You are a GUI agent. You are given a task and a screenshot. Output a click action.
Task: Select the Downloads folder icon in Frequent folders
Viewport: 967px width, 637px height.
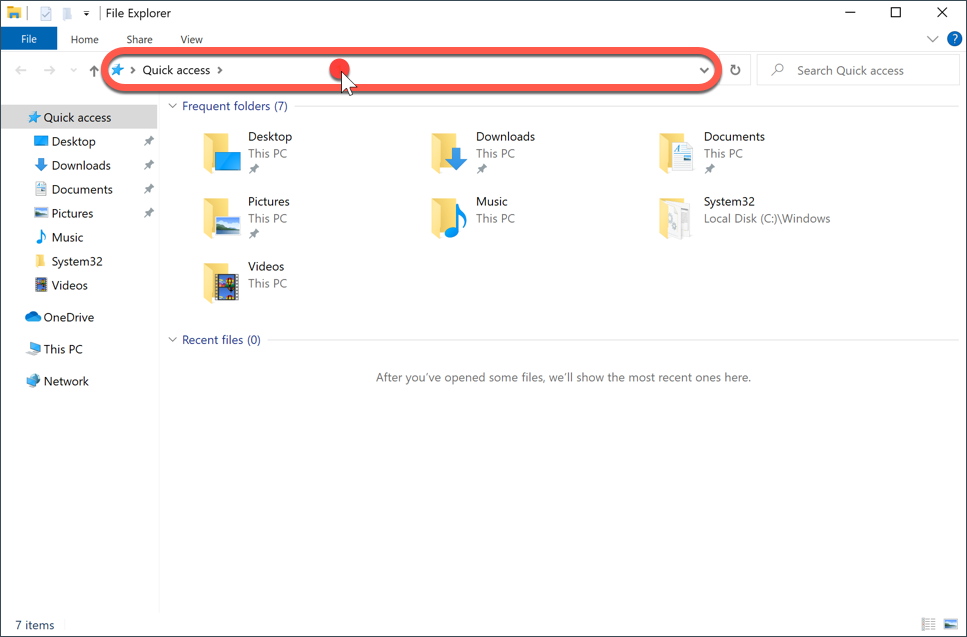450,153
